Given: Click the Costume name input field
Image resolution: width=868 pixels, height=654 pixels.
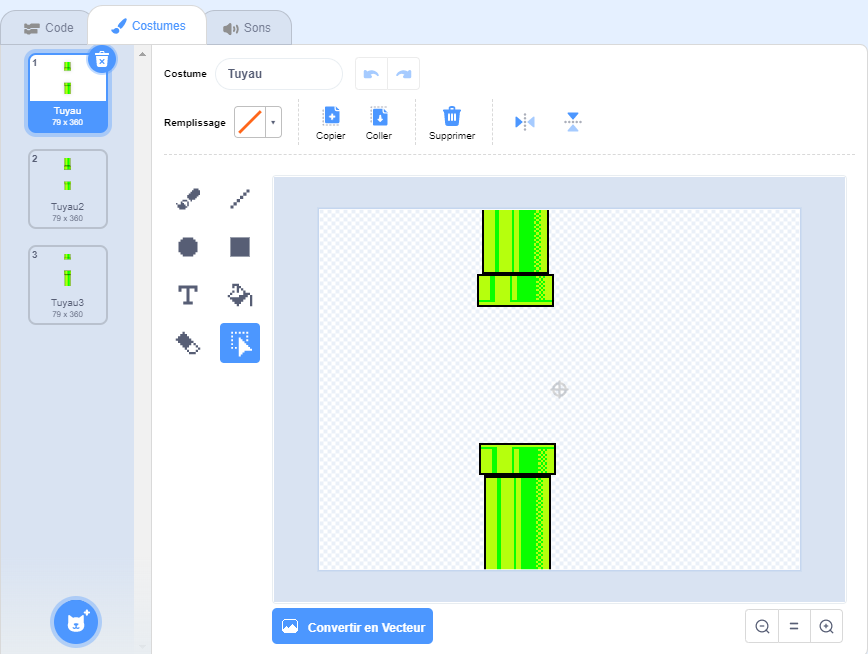Looking at the screenshot, I should click(x=278, y=74).
